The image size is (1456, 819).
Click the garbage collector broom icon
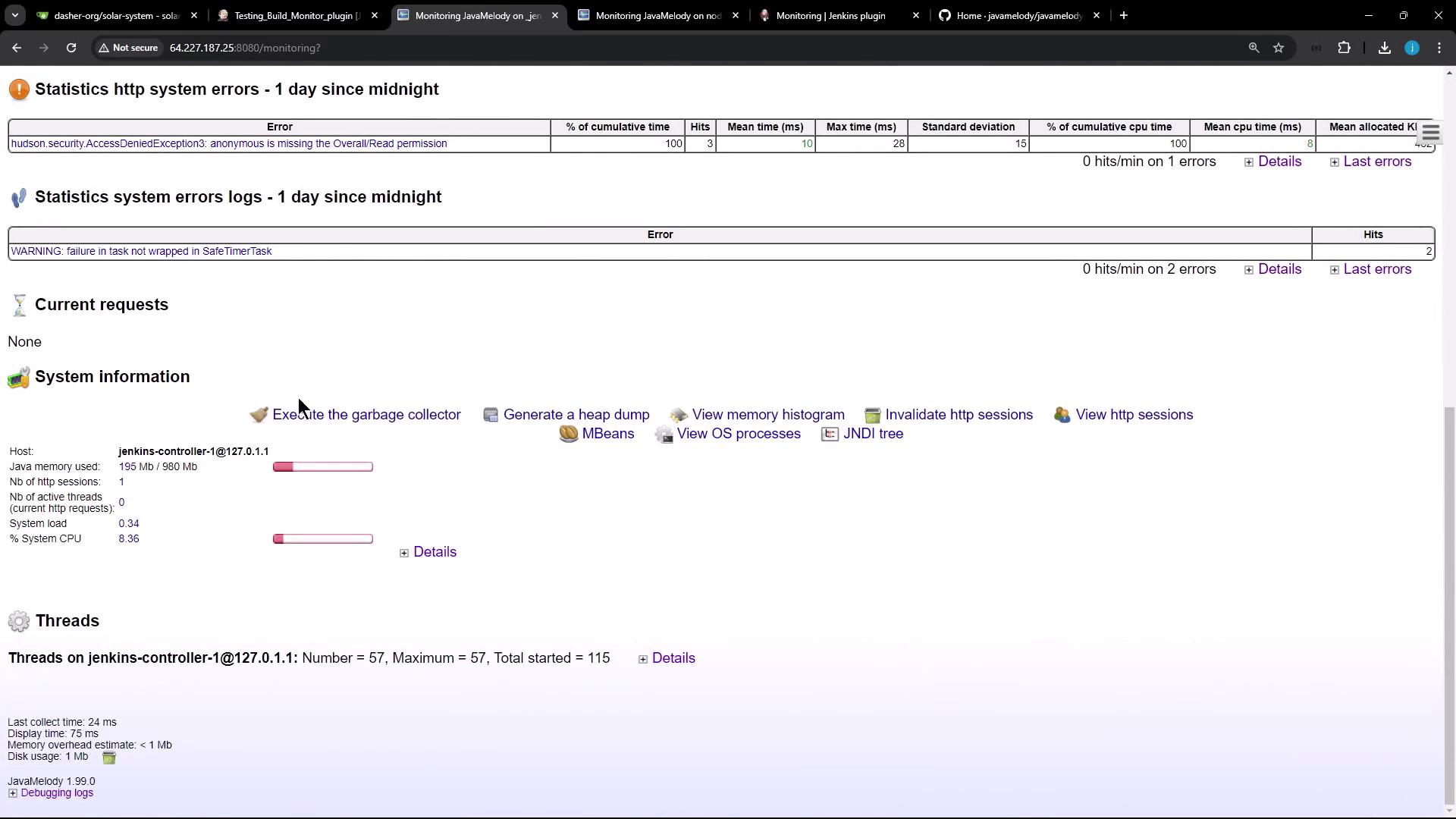click(259, 415)
